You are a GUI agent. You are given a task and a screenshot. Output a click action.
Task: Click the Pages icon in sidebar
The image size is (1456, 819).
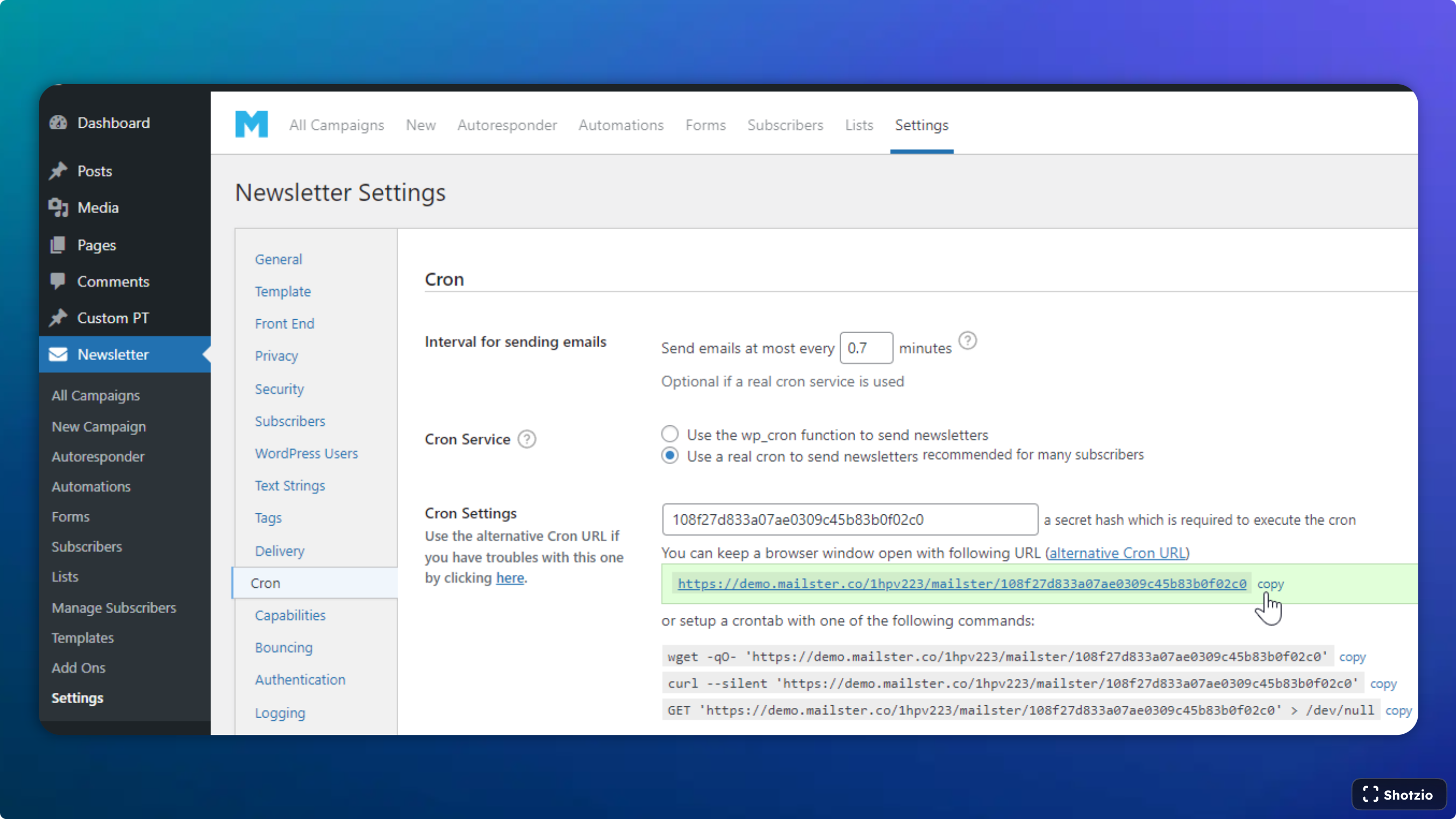(x=58, y=245)
